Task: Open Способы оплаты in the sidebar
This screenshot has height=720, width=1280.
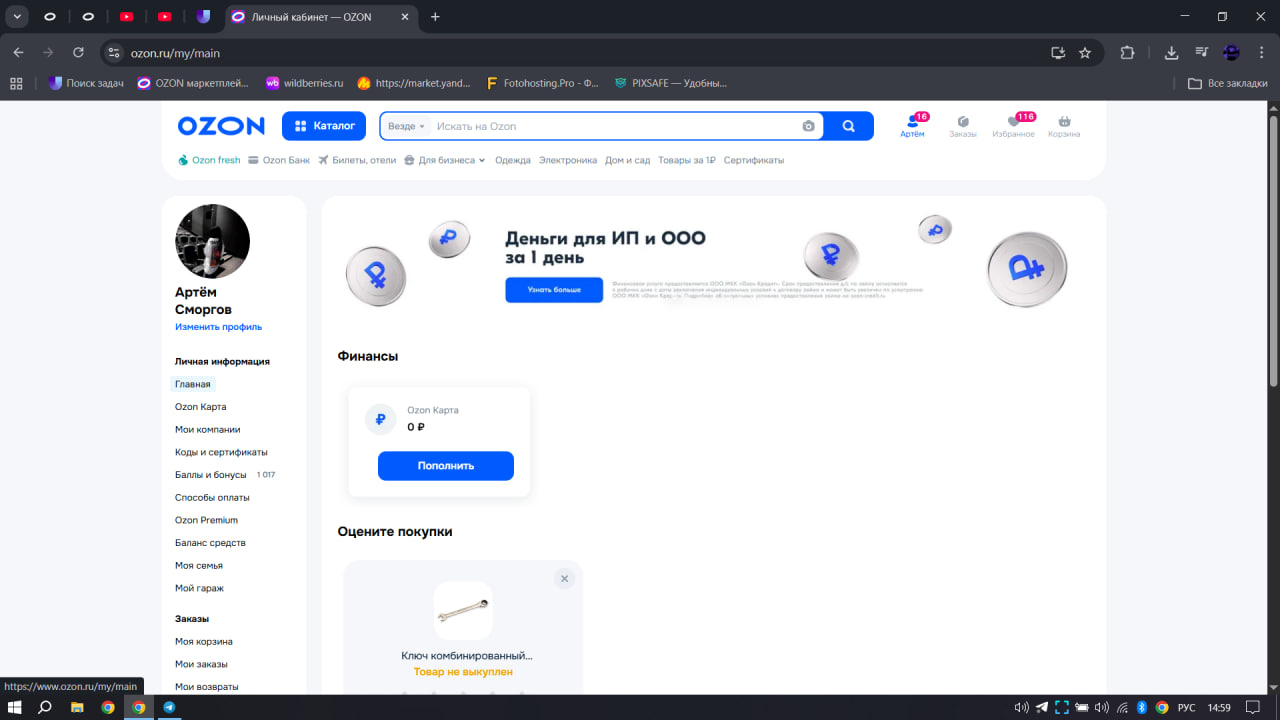Action: [x=212, y=497]
